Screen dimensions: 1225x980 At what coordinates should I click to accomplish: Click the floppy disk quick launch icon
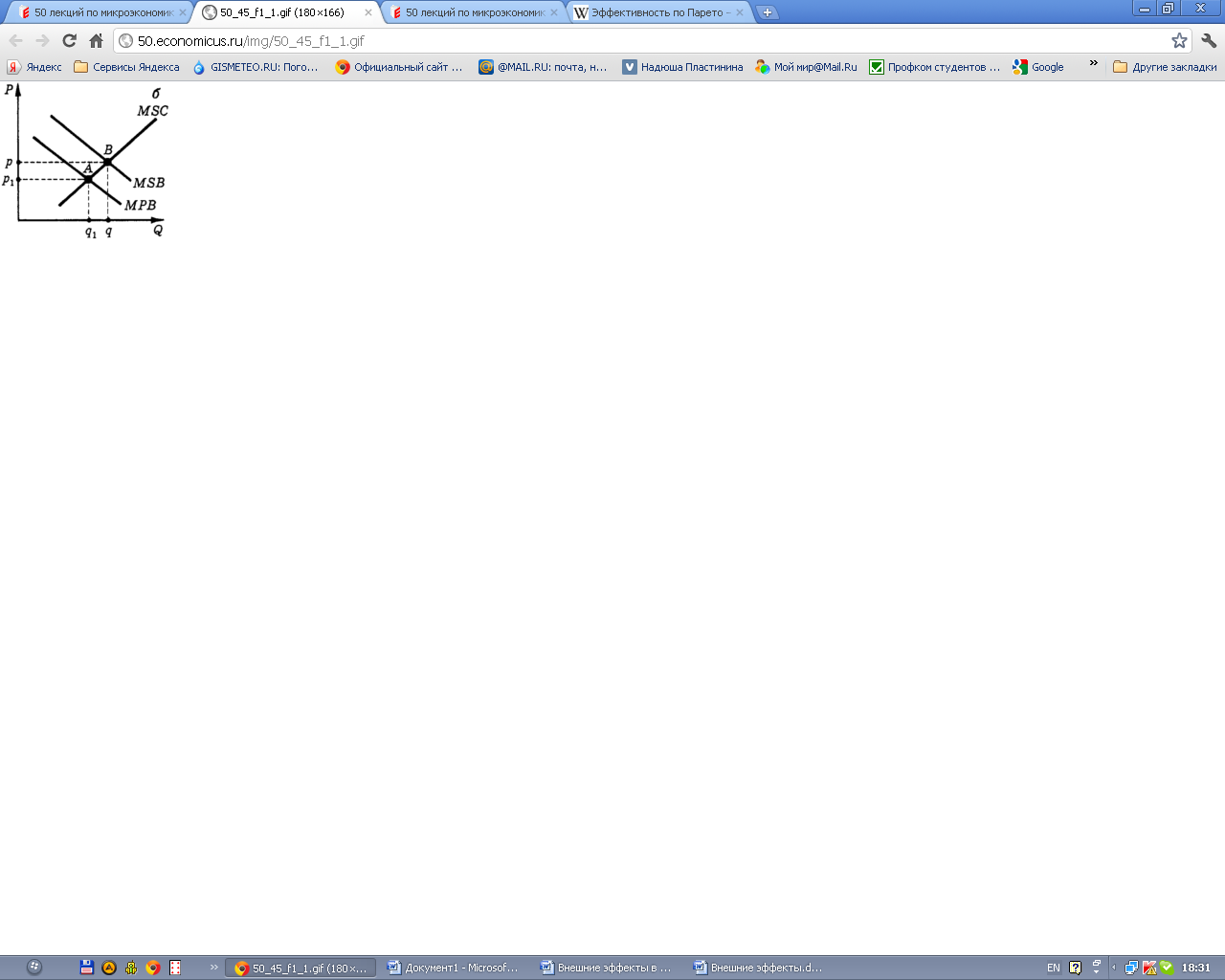tap(86, 968)
